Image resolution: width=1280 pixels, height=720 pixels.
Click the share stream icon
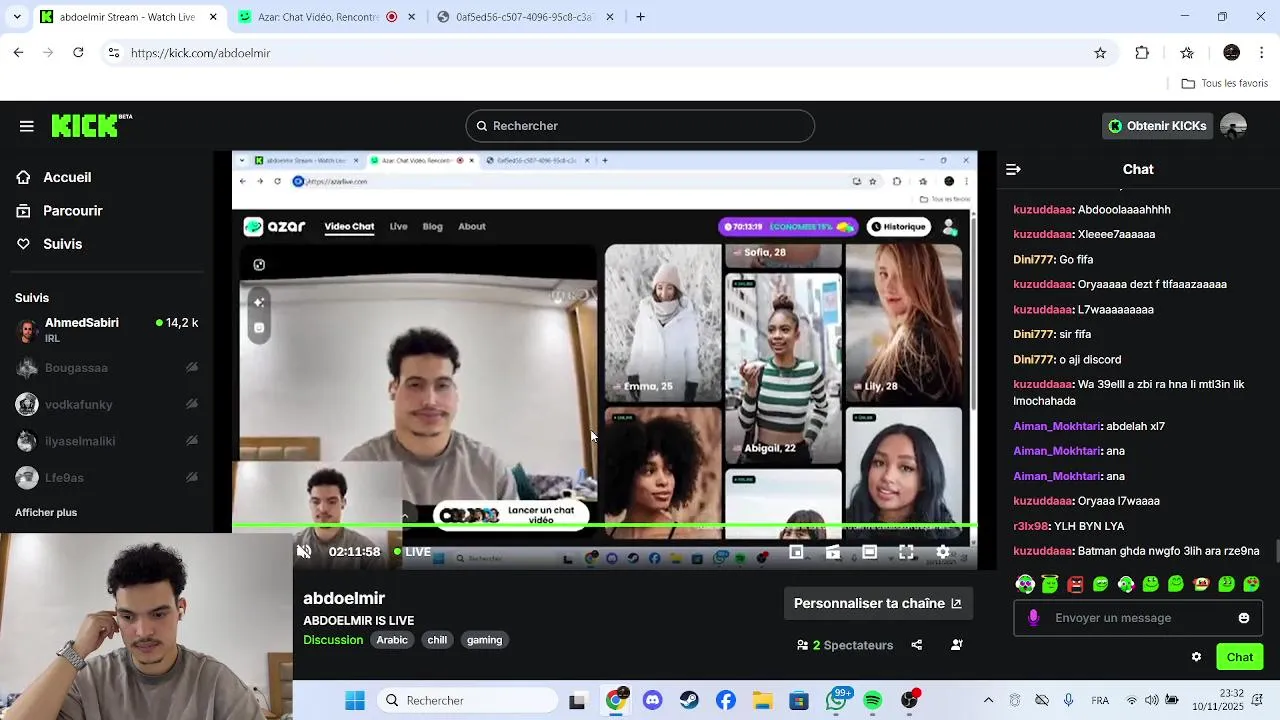[917, 645]
